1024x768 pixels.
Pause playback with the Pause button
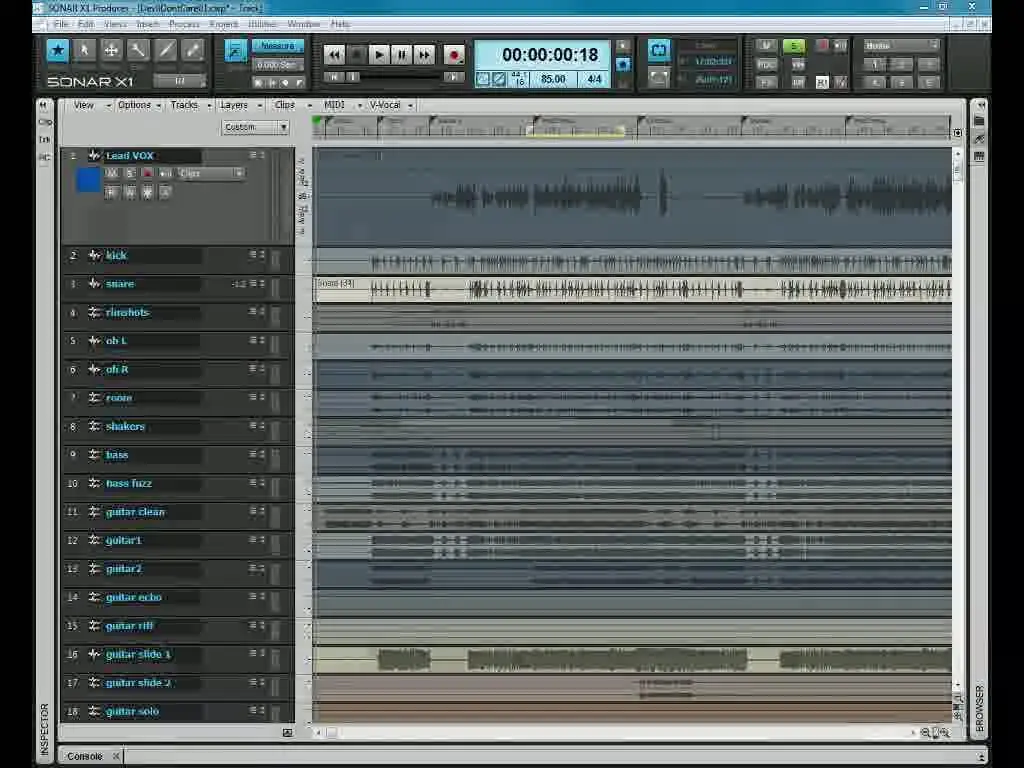point(402,55)
